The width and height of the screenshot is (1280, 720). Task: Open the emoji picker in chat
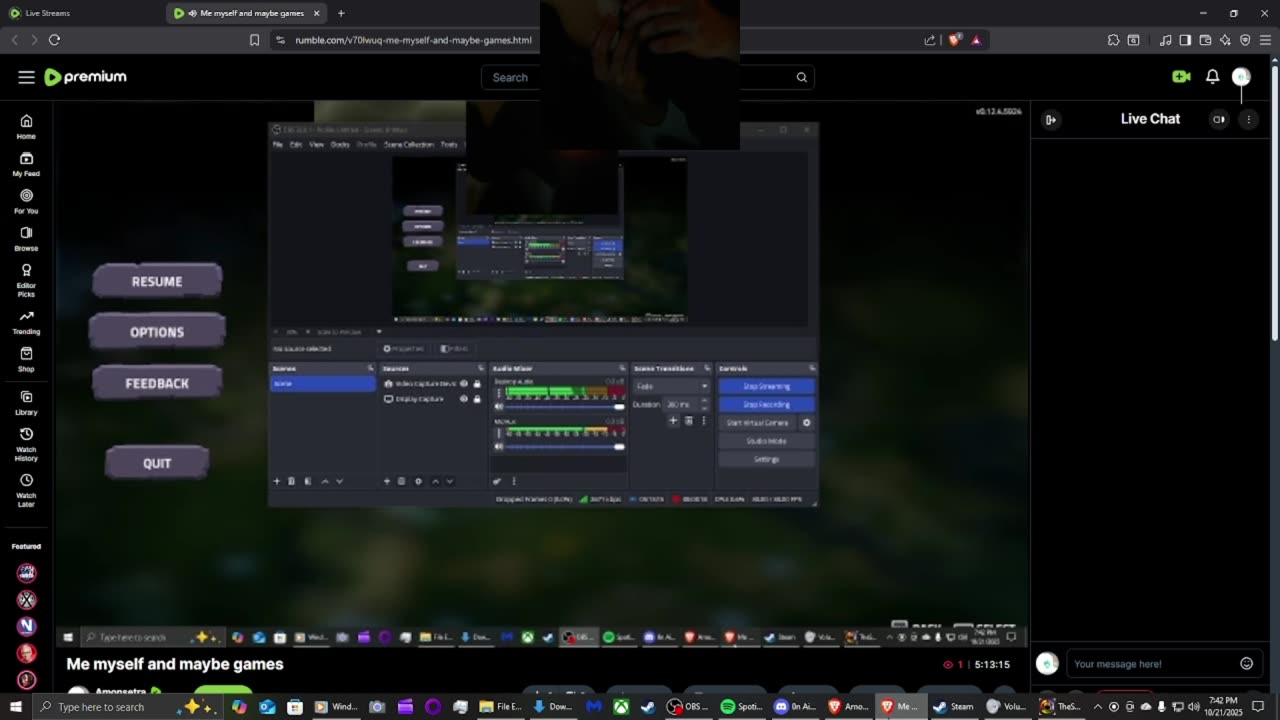click(1246, 663)
